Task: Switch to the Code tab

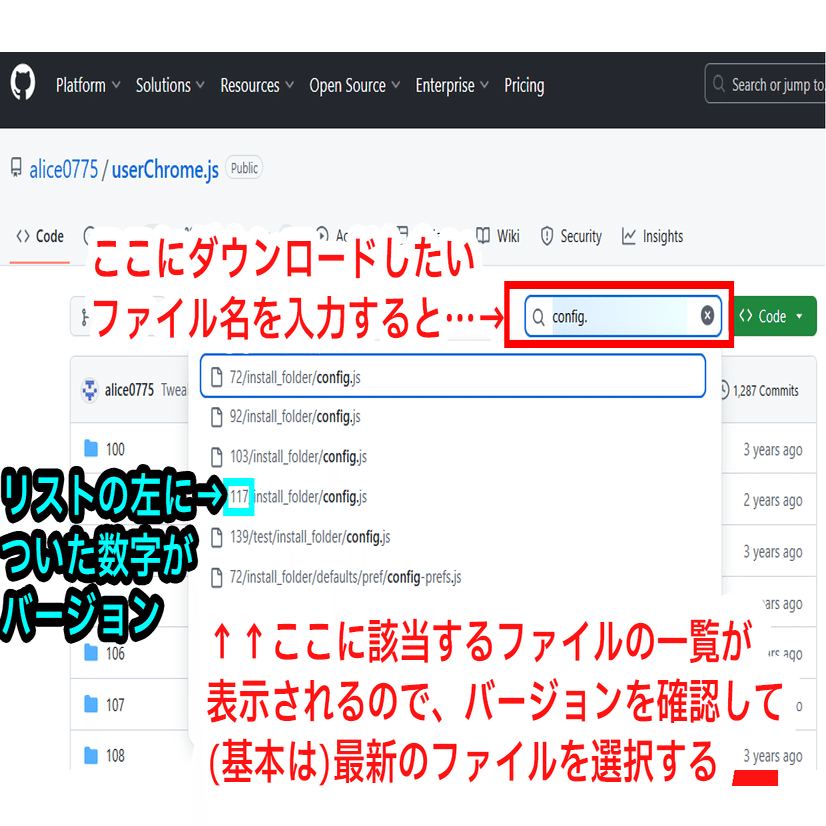Action: pyautogui.click(x=40, y=236)
